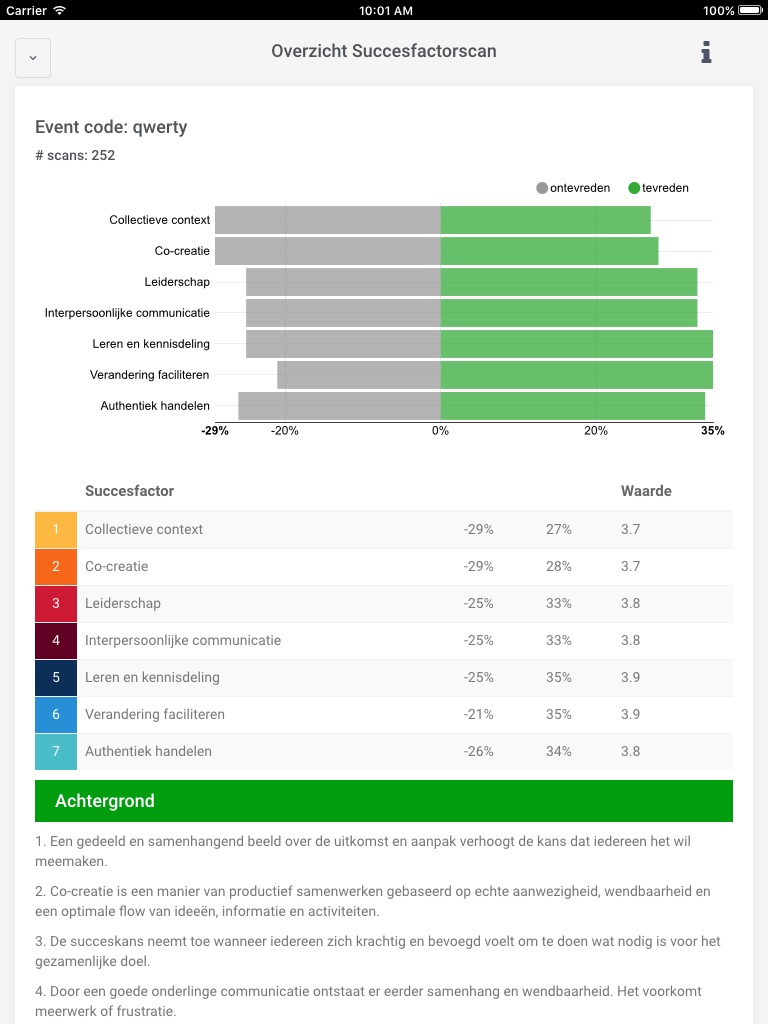Toggle the tevreden legend series
768x1024 pixels.
658,188
